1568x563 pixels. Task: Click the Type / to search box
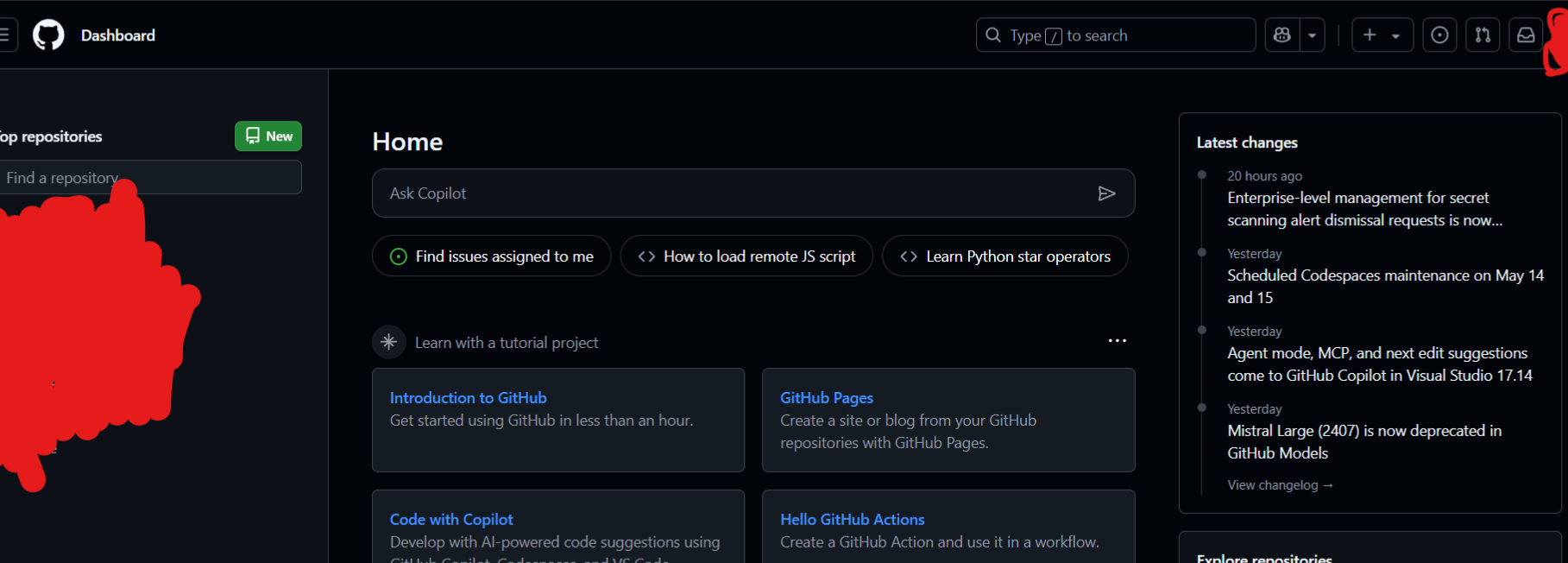coord(1115,35)
